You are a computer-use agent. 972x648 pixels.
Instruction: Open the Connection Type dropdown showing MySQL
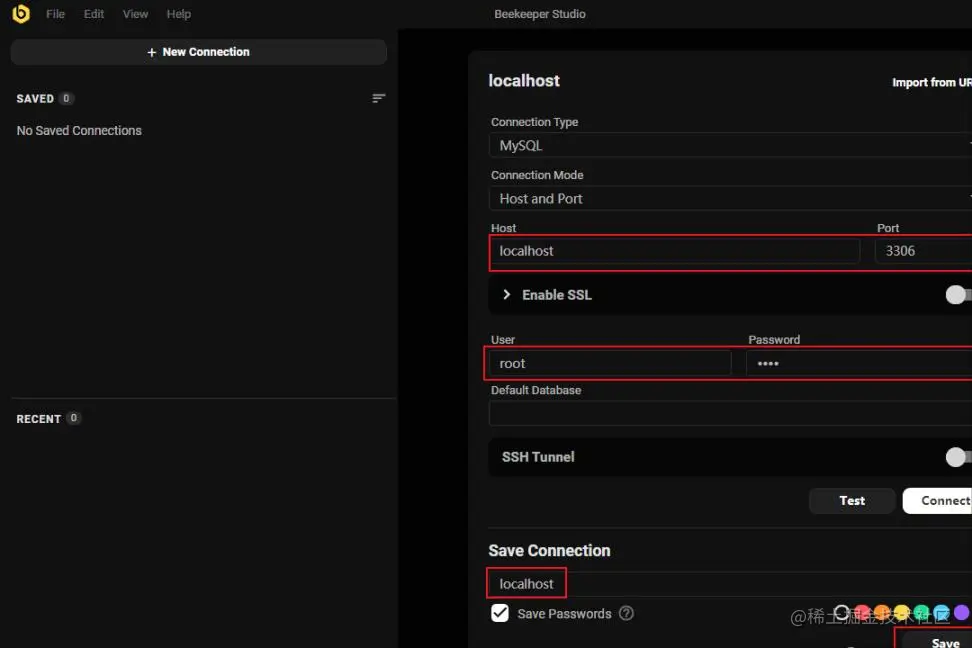(x=730, y=145)
